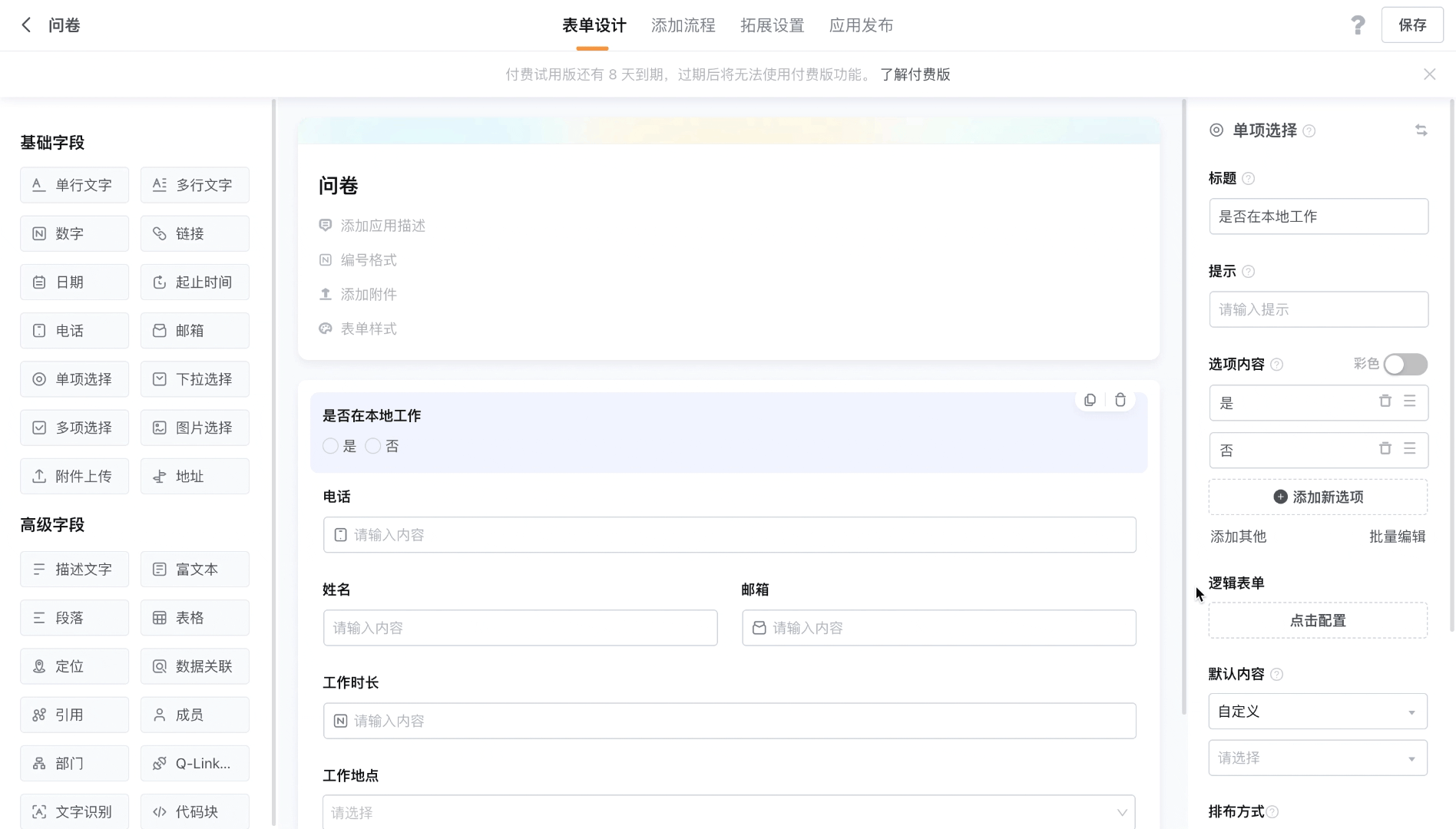Add a 多行文字 field
The height and width of the screenshot is (829, 1456).
tap(195, 185)
